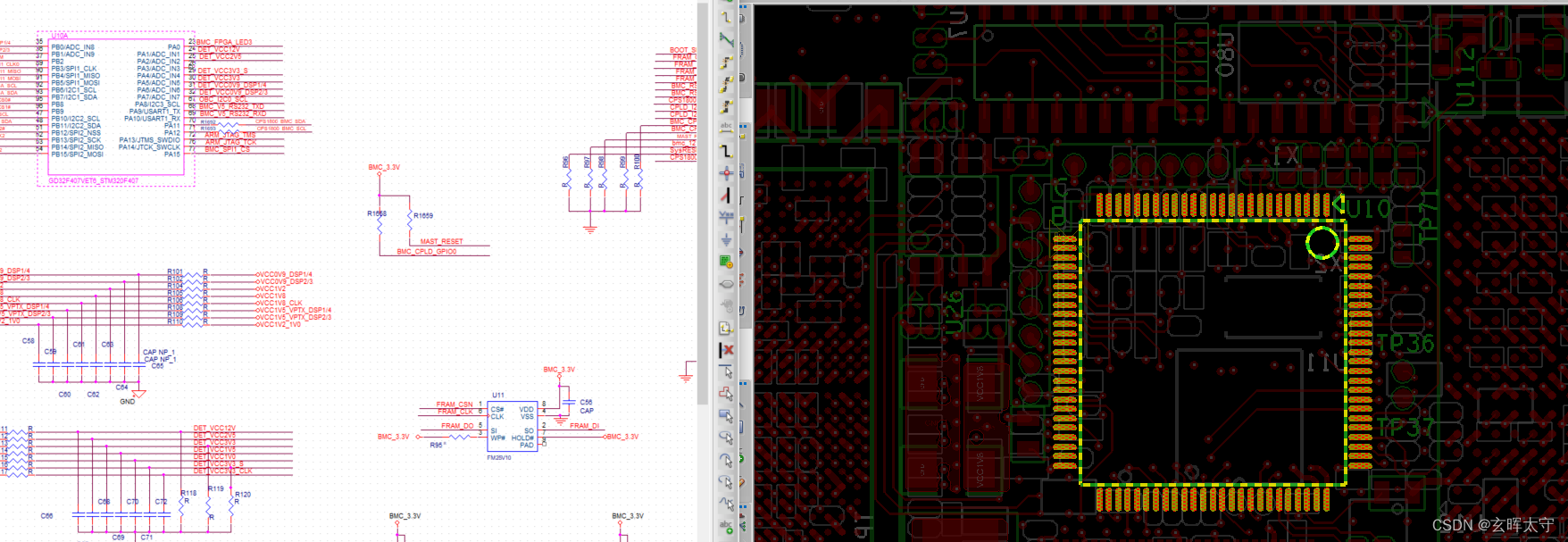Click the TP36 test point label

[1405, 344]
